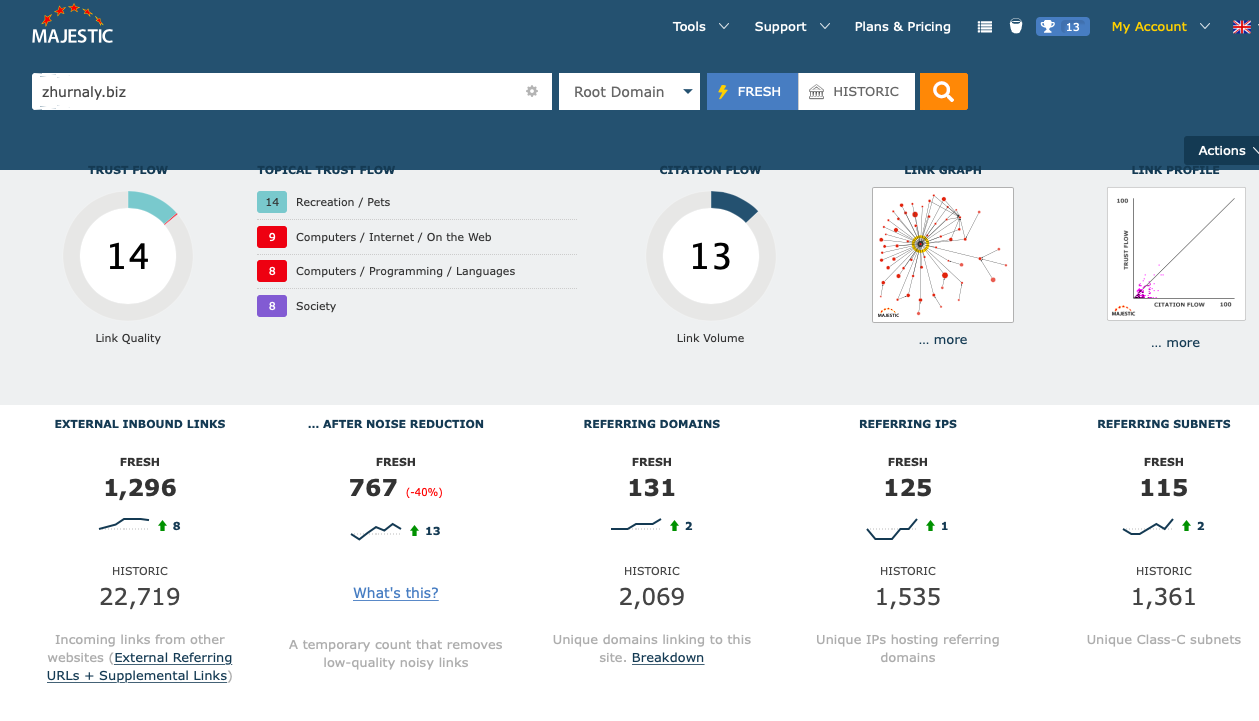1259x721 pixels.
Task: Click the "What's this?" link
Action: point(395,593)
